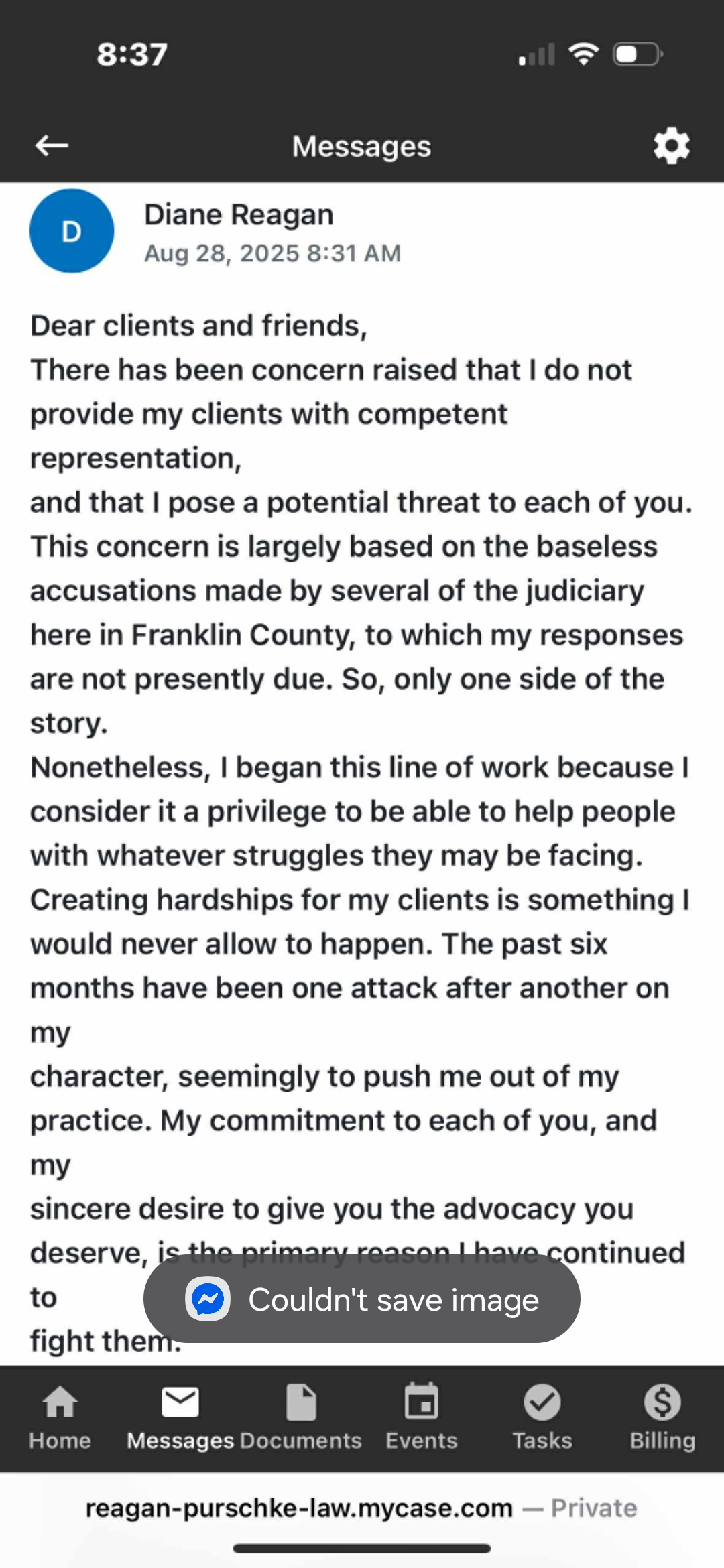Tap the "Dear clients and friends" message text
This screenshot has height=1568, width=724.
pos(199,326)
